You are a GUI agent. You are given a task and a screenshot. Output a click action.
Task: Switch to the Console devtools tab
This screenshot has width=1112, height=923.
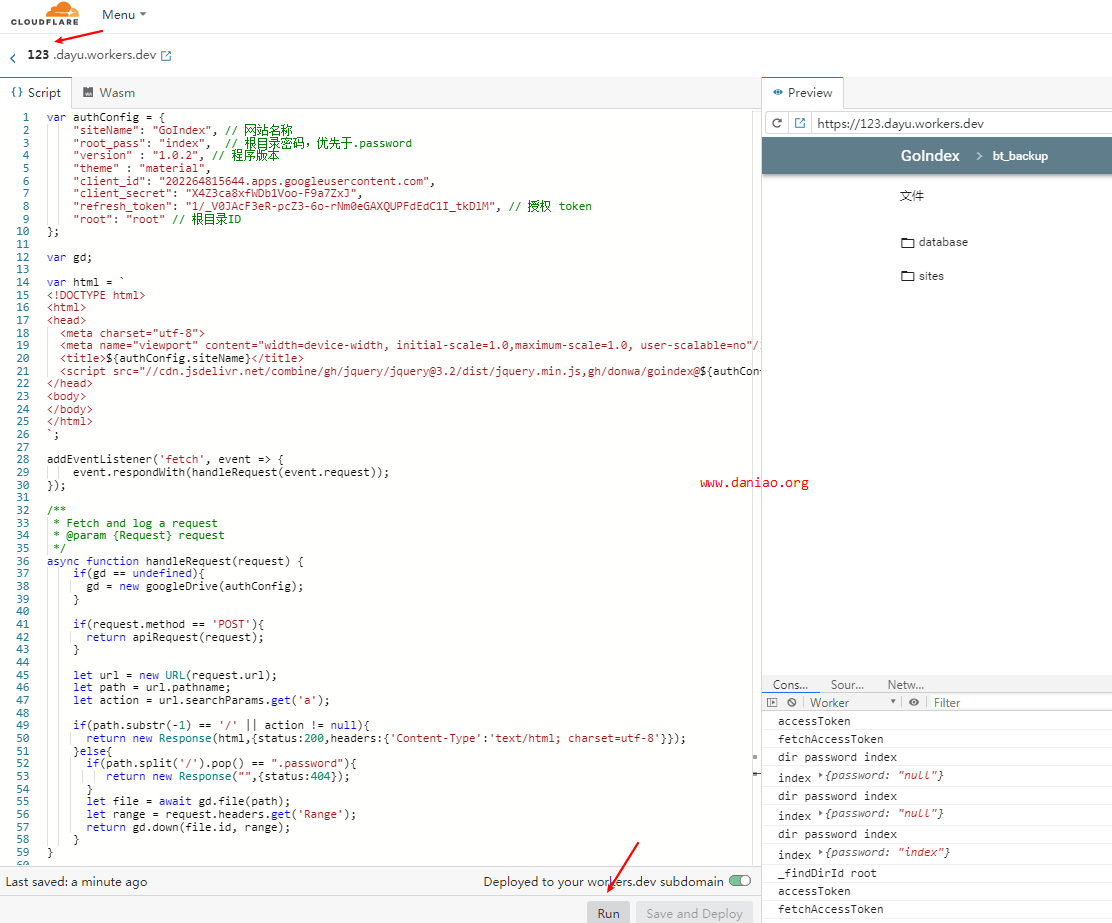(x=790, y=685)
